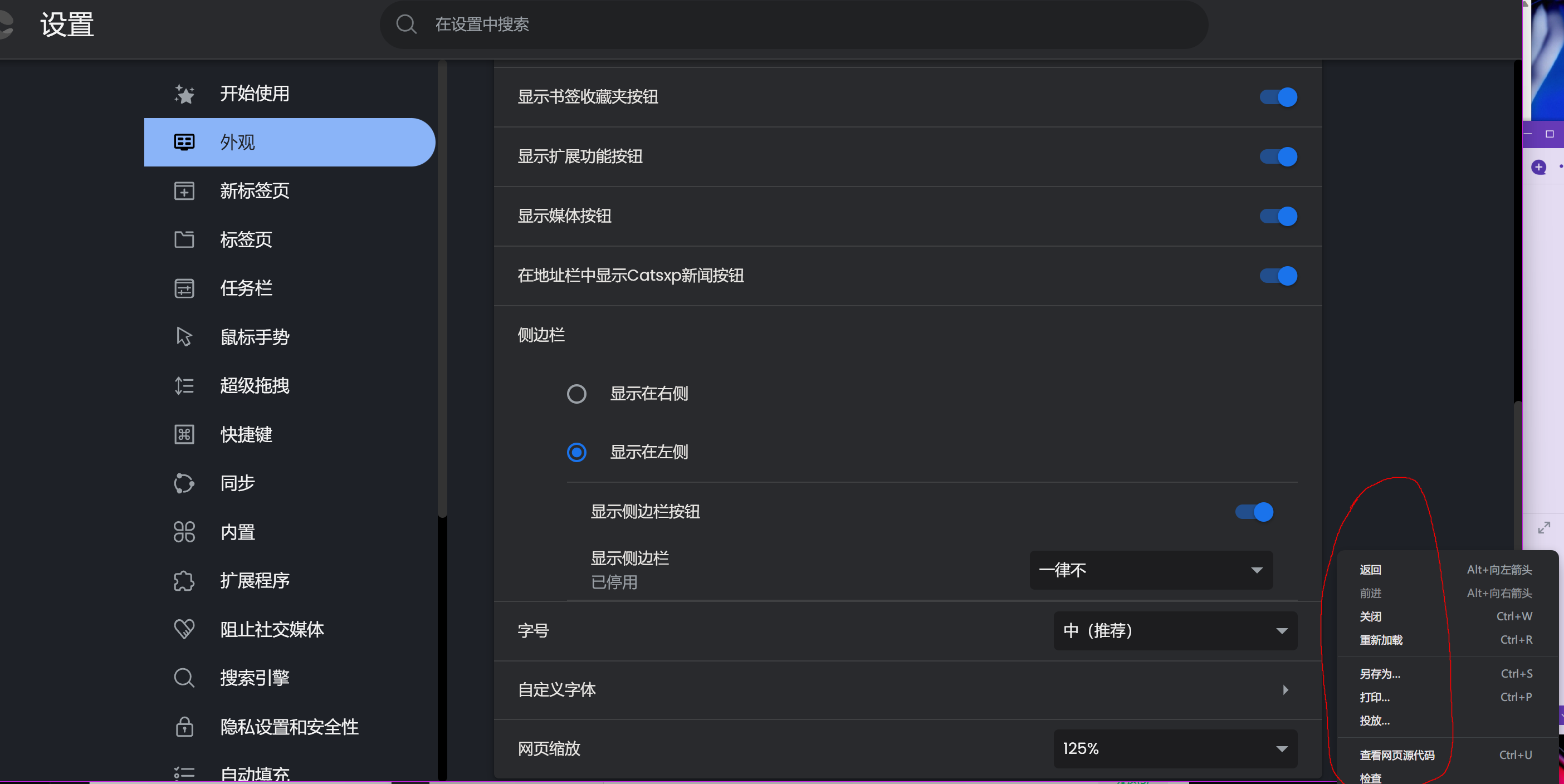Click the 快捷键 command-key icon
Viewport: 1564px width, 784px height.
[x=184, y=434]
